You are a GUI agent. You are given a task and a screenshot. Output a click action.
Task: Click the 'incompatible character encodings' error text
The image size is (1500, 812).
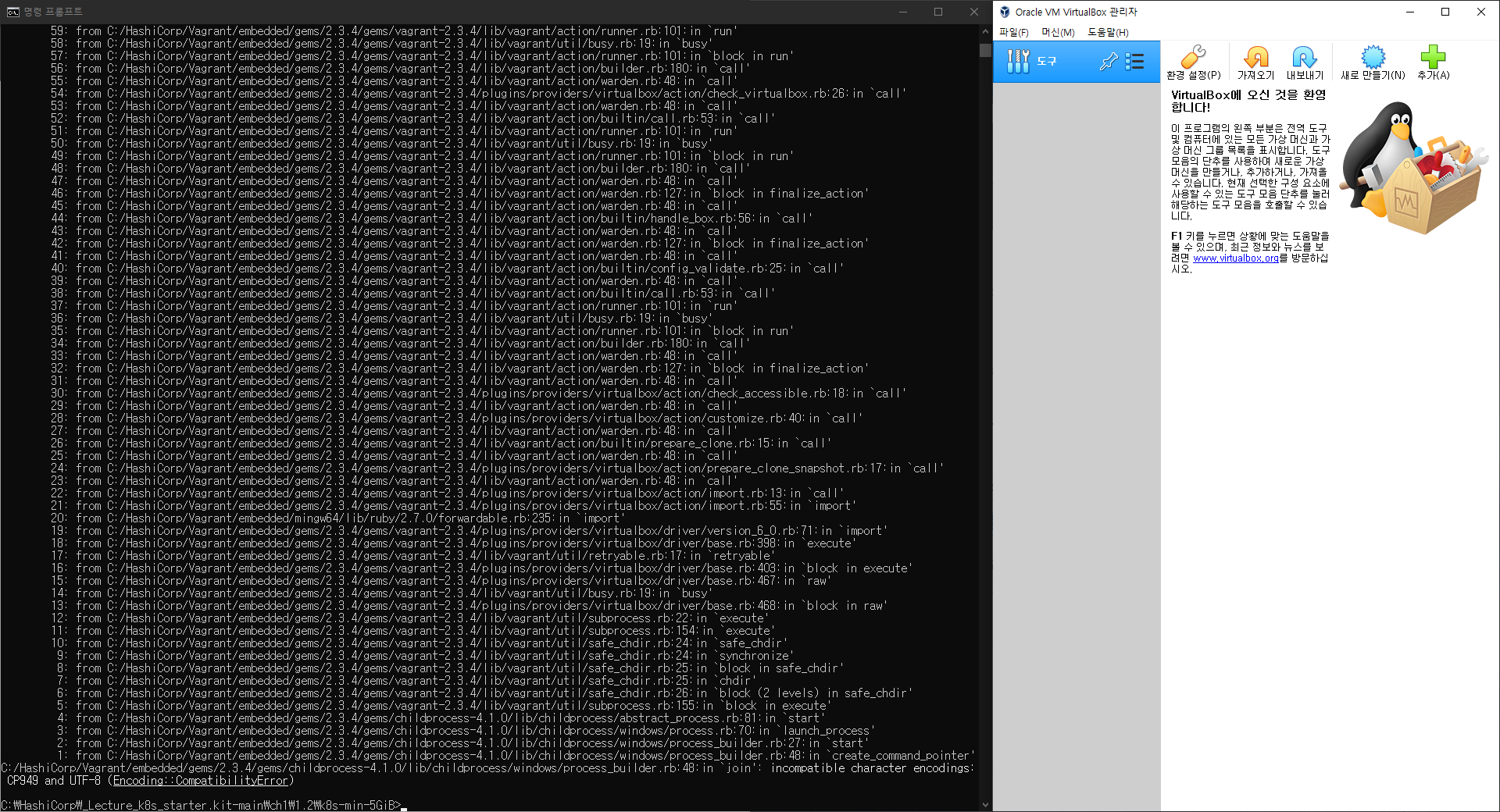click(873, 768)
